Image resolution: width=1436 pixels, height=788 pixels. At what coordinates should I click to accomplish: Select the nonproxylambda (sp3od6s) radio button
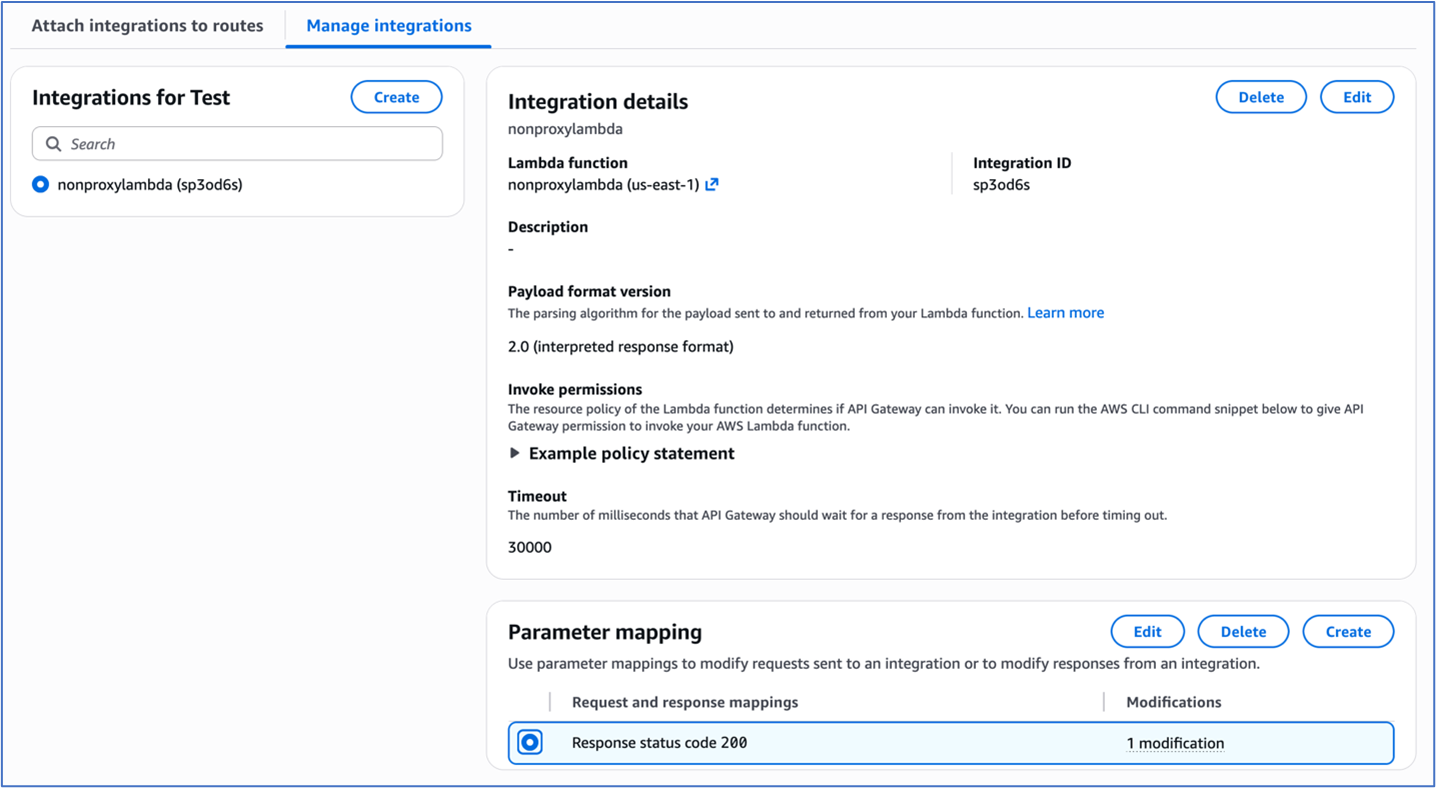40,184
